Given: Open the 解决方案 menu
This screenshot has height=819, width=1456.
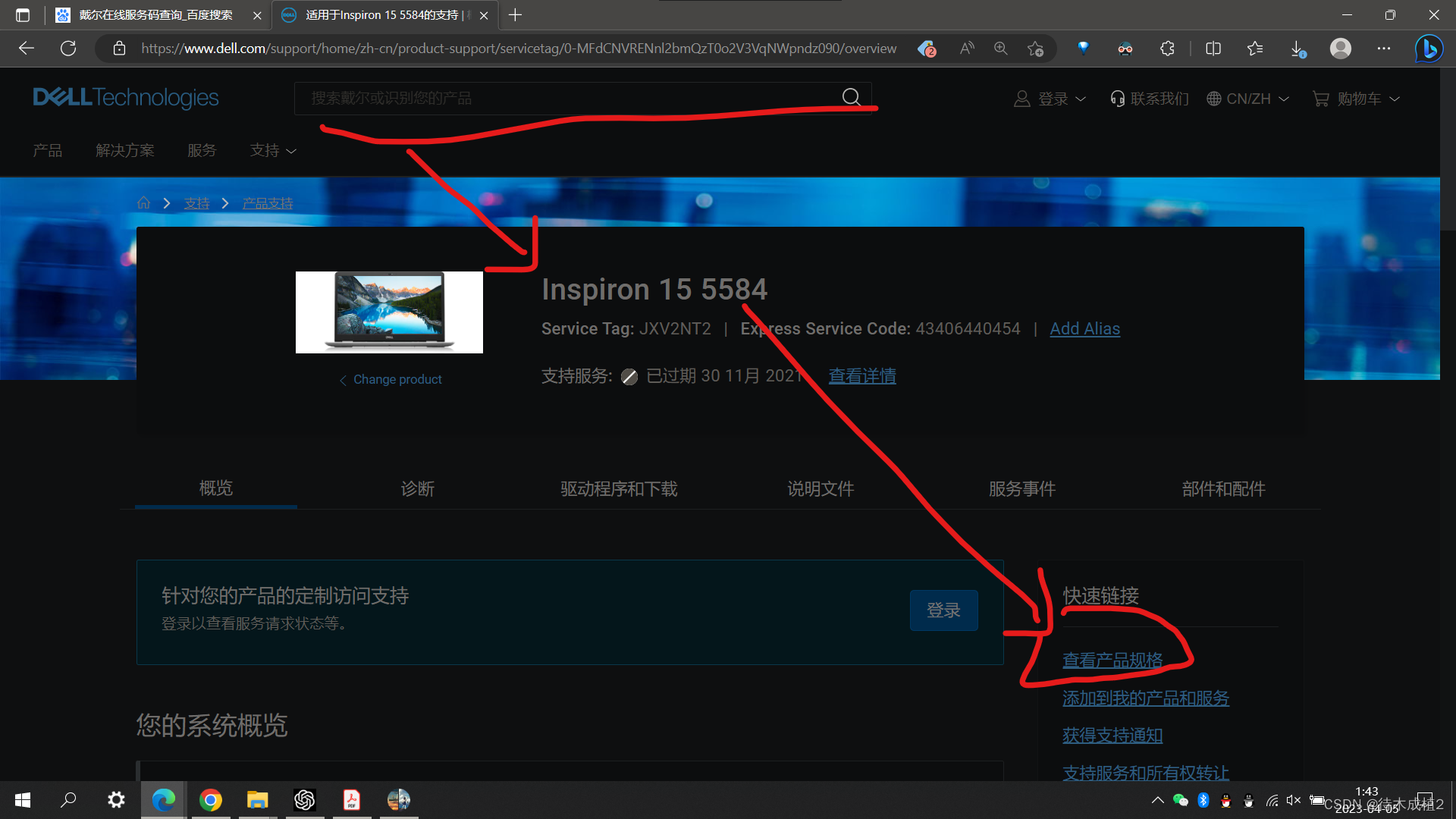Looking at the screenshot, I should [125, 150].
